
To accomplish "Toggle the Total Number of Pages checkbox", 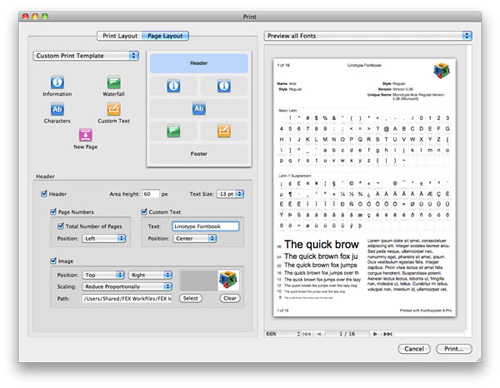I will [61, 226].
